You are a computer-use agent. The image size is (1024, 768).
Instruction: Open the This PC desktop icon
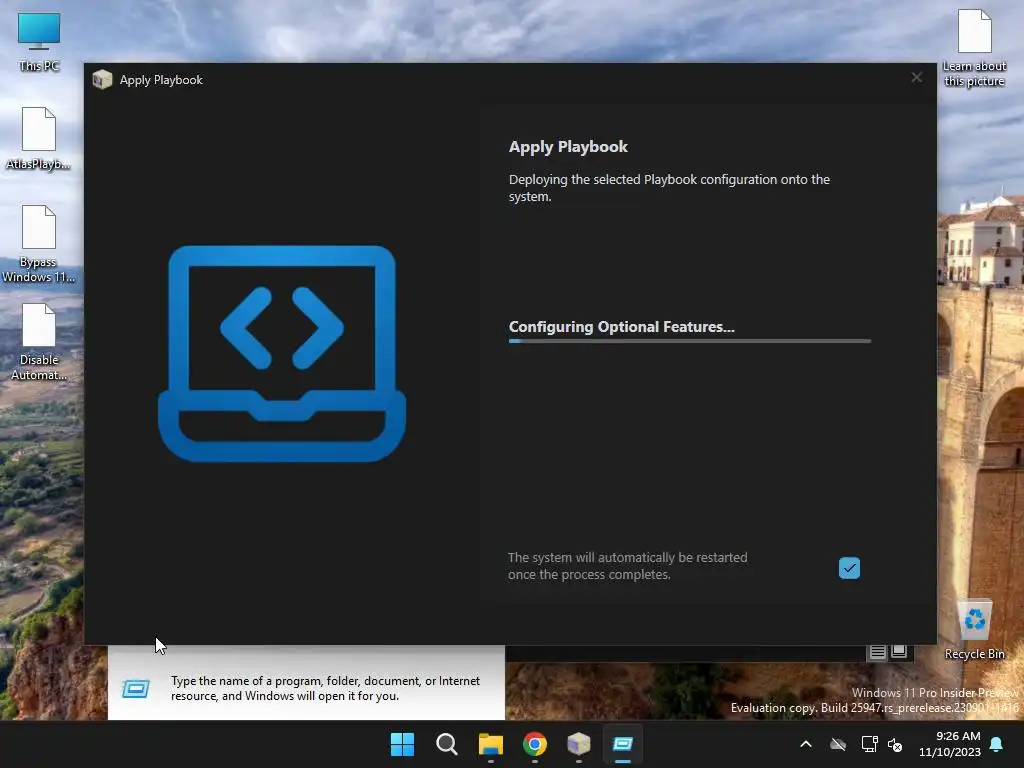point(39,42)
